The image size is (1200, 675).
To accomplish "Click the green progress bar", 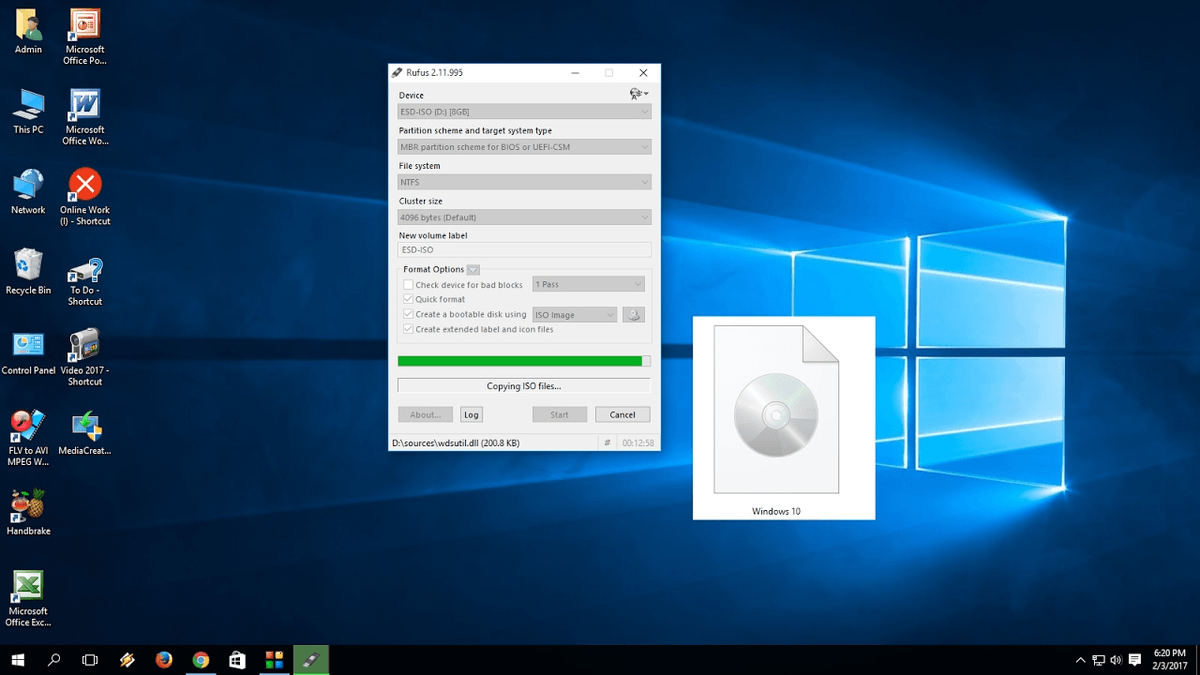I will point(520,360).
